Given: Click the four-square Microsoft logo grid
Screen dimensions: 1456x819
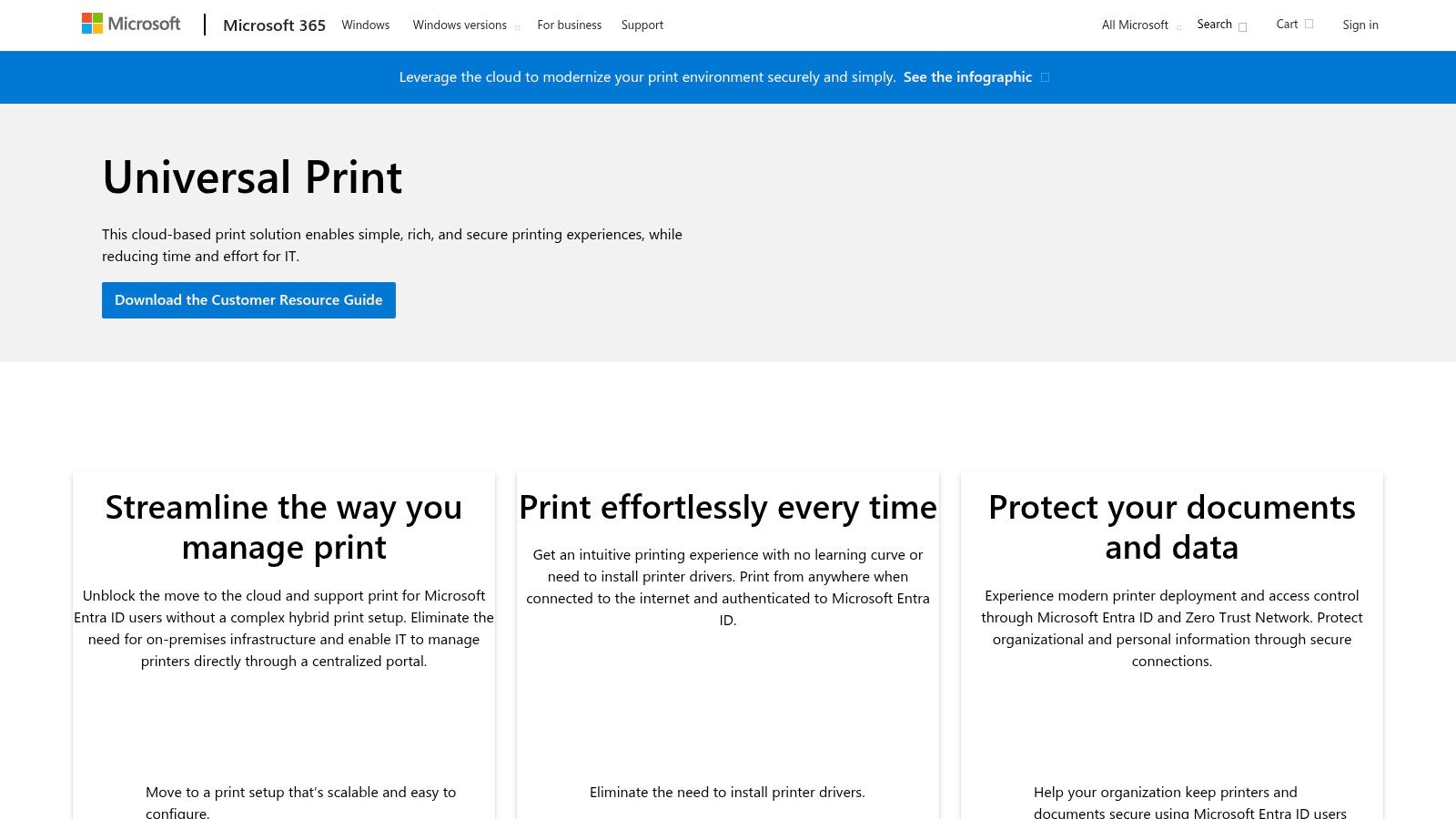Looking at the screenshot, I should [x=91, y=22].
